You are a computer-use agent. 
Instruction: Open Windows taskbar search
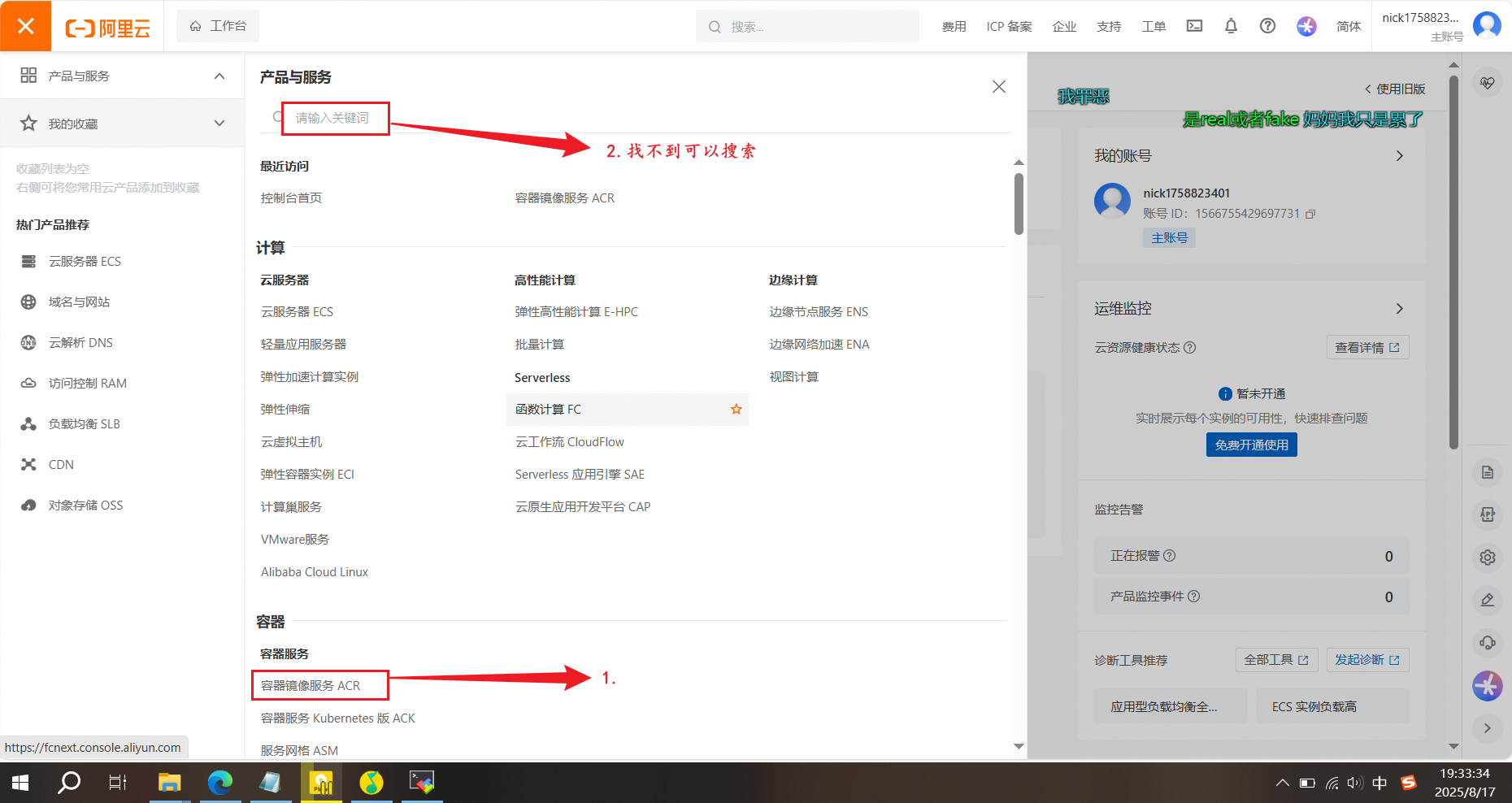coord(69,782)
